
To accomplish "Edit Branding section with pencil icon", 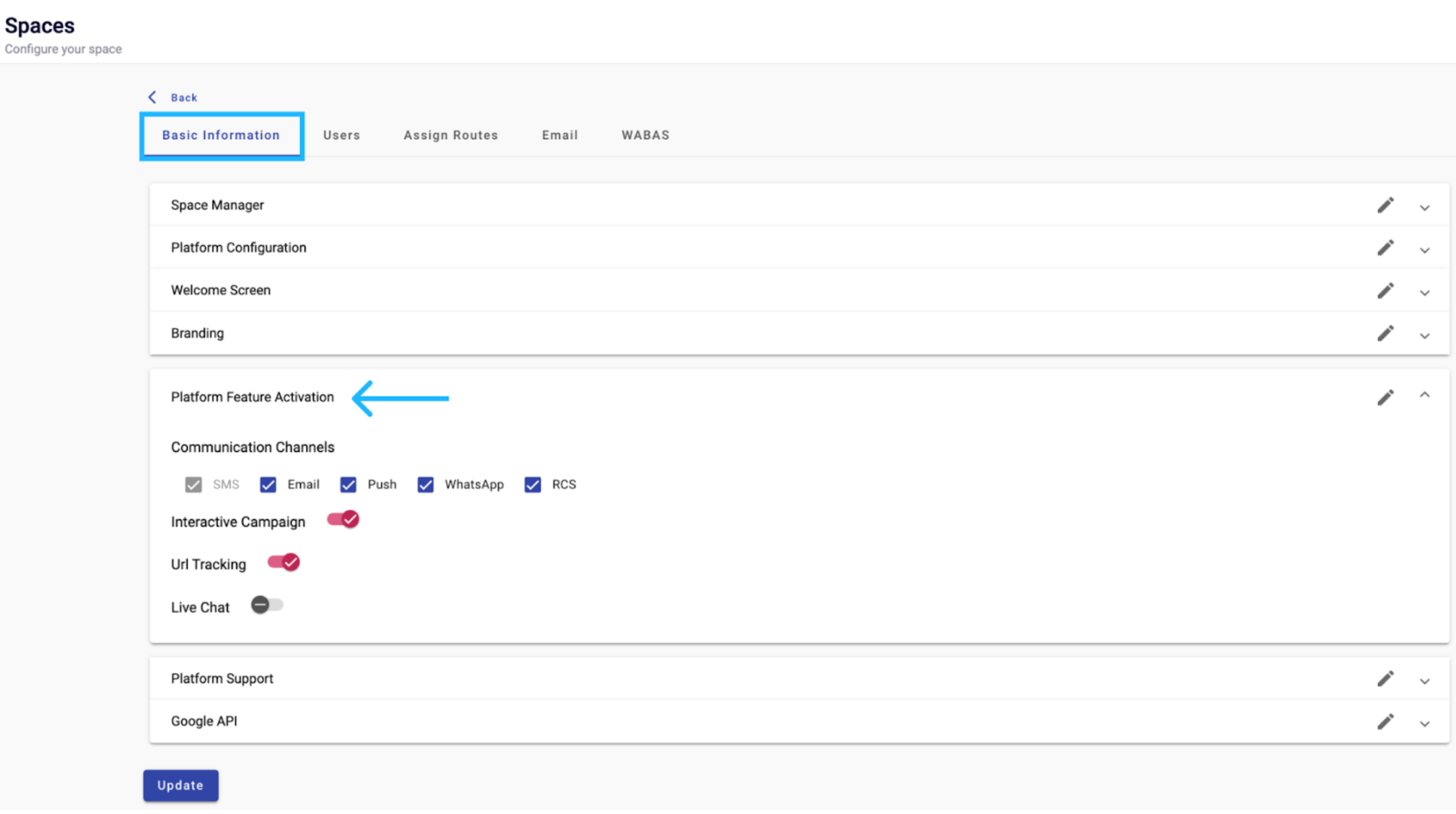I will (x=1385, y=333).
